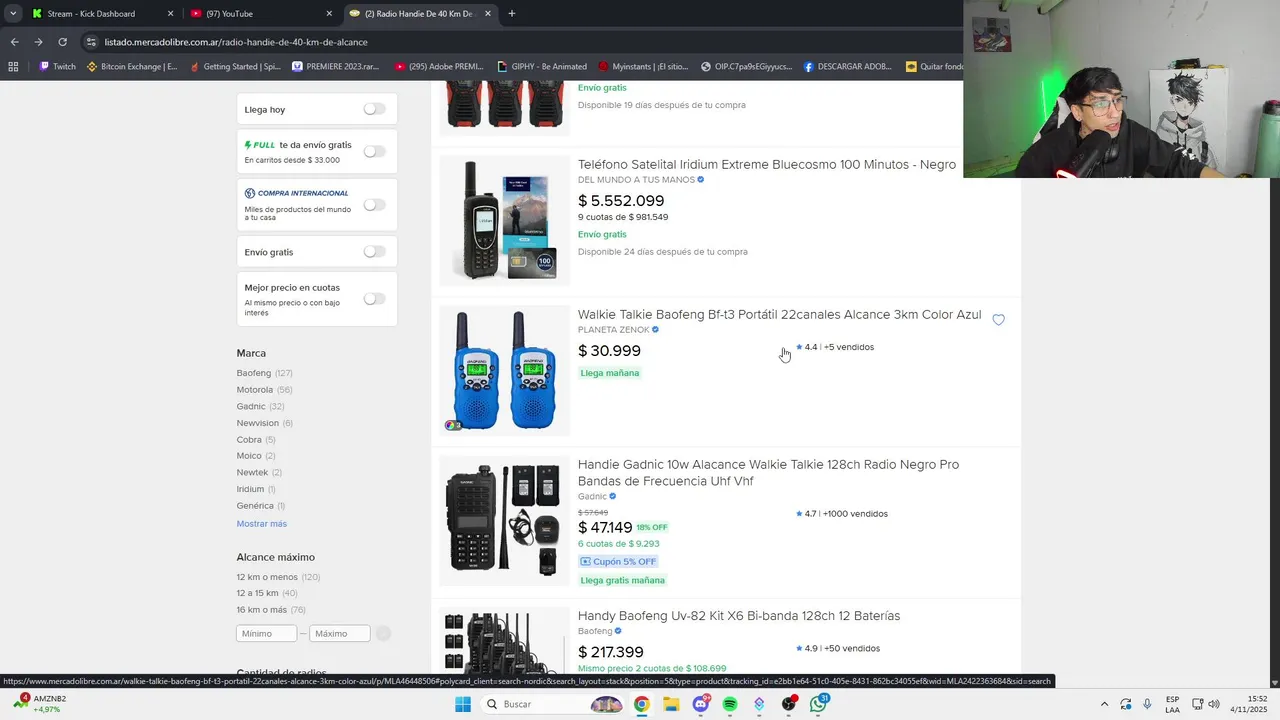Reload the MercadoLibre page
This screenshot has width=1280, height=720.
[62, 42]
